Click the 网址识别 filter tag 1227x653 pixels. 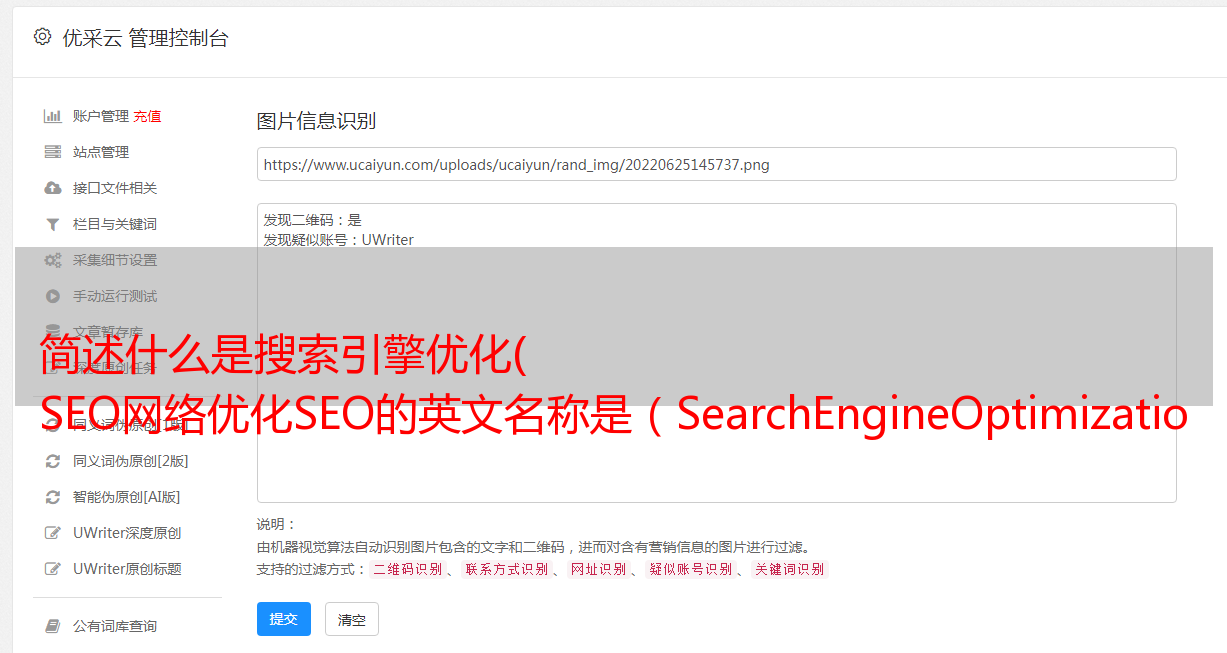(x=598, y=569)
